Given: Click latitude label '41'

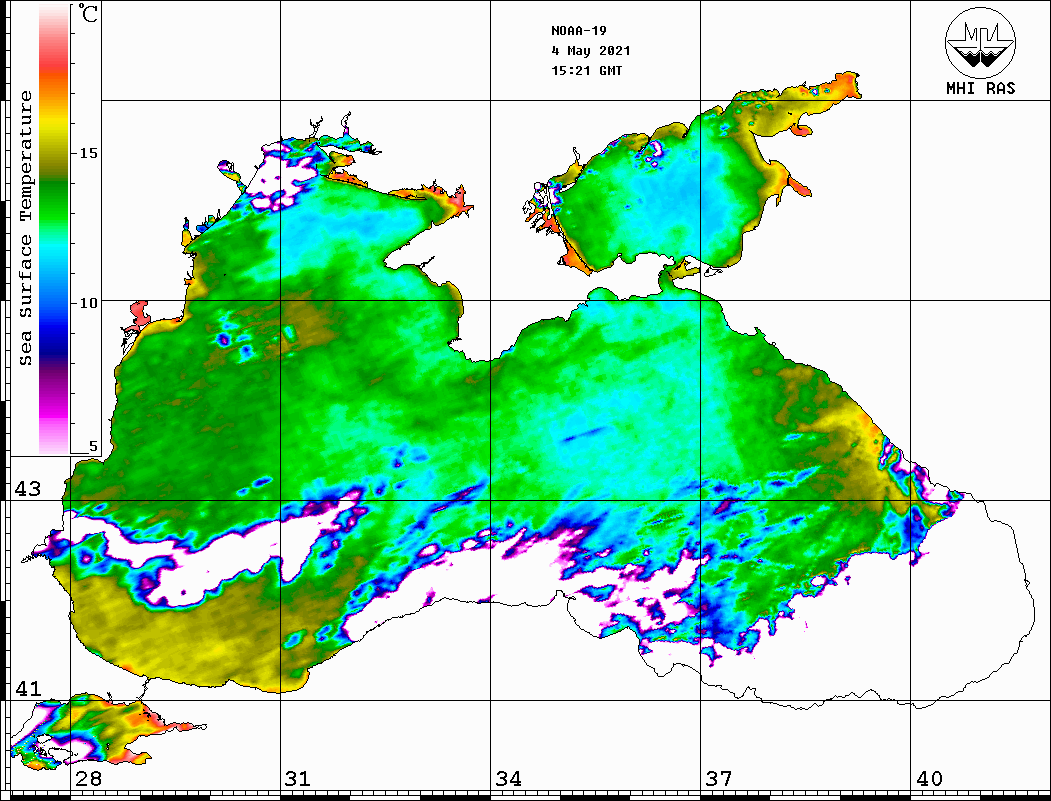Looking at the screenshot, I should [28, 688].
